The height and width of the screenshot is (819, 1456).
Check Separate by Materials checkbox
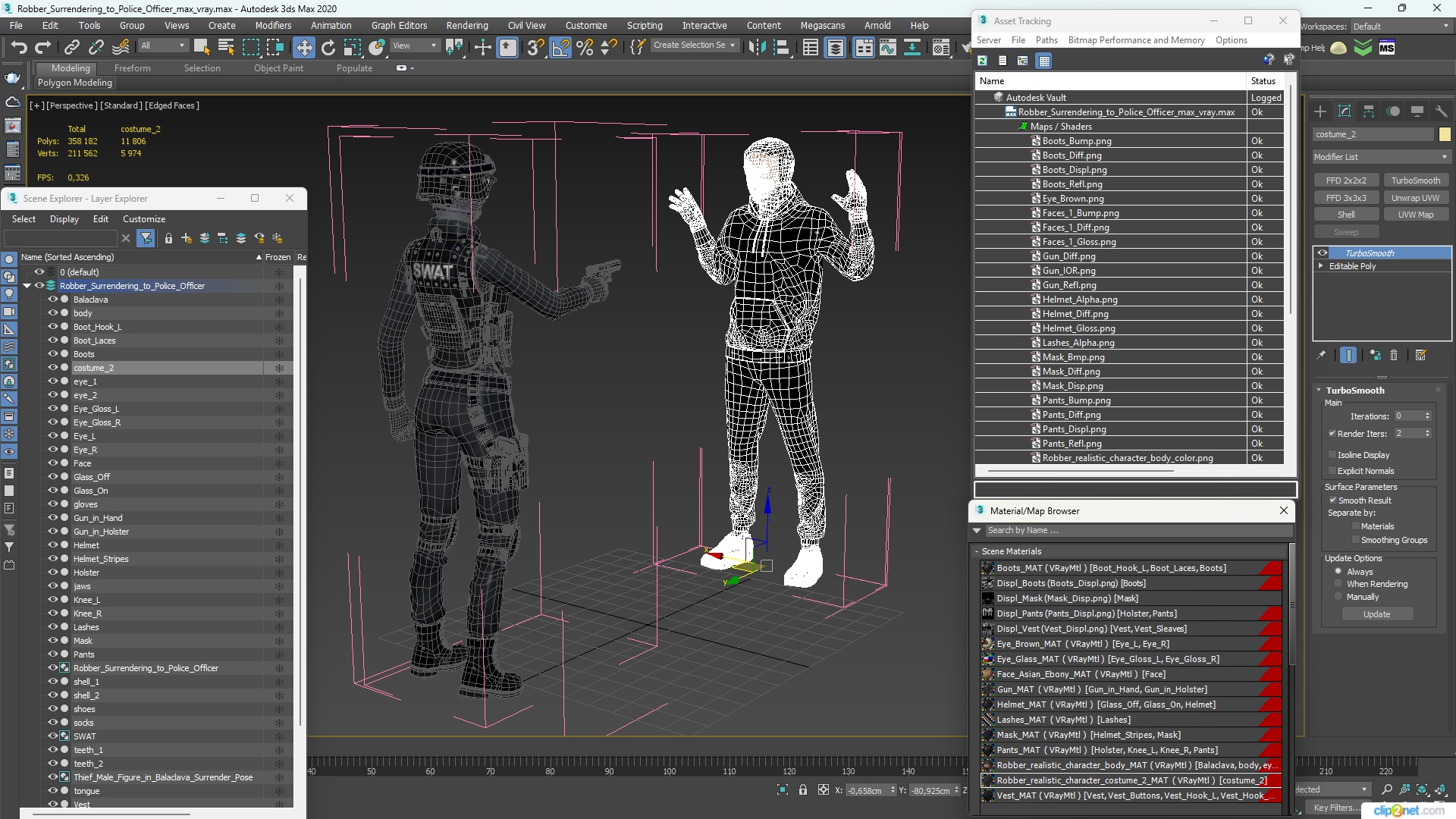[x=1356, y=526]
